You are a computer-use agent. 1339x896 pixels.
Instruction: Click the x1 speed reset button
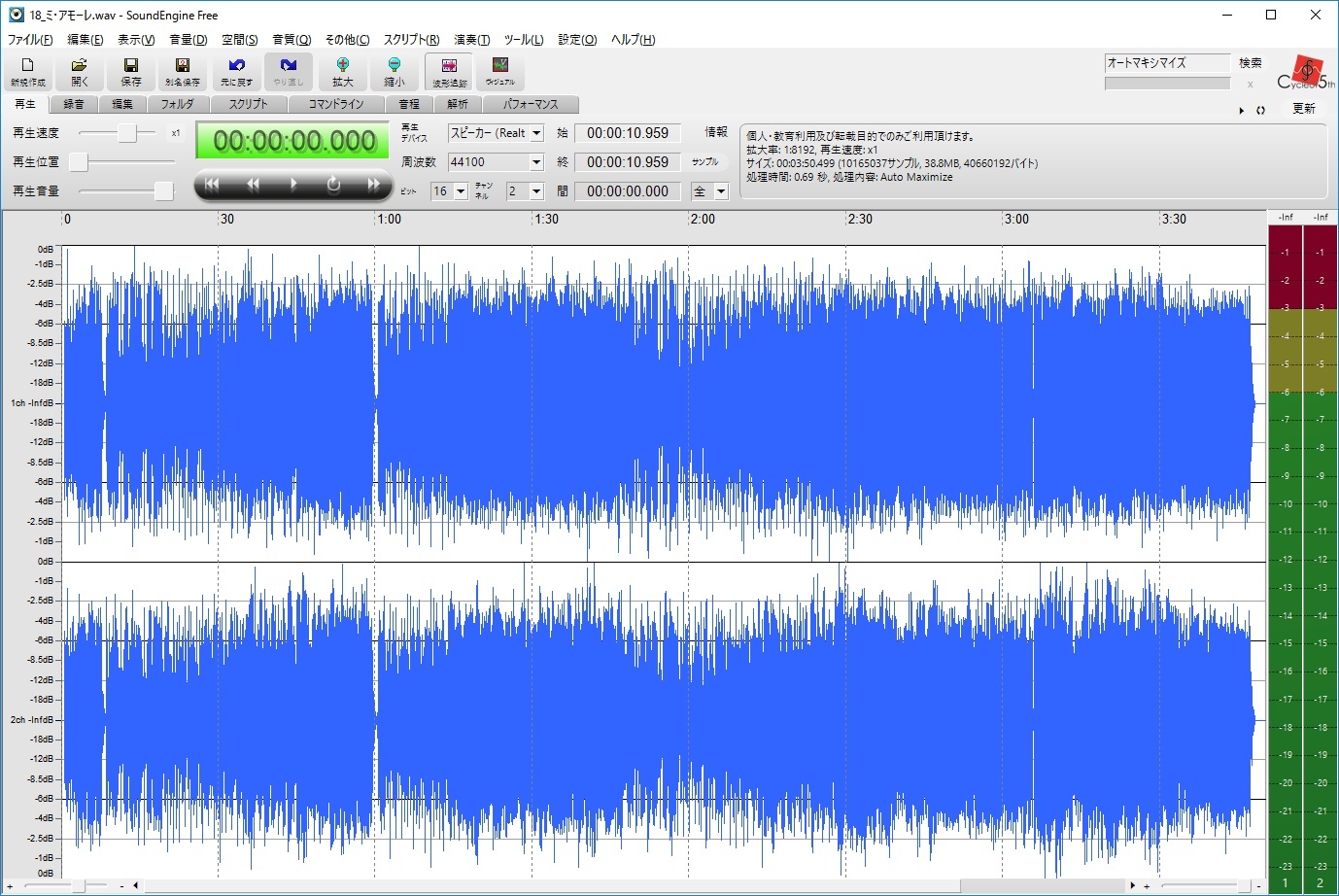(x=176, y=133)
